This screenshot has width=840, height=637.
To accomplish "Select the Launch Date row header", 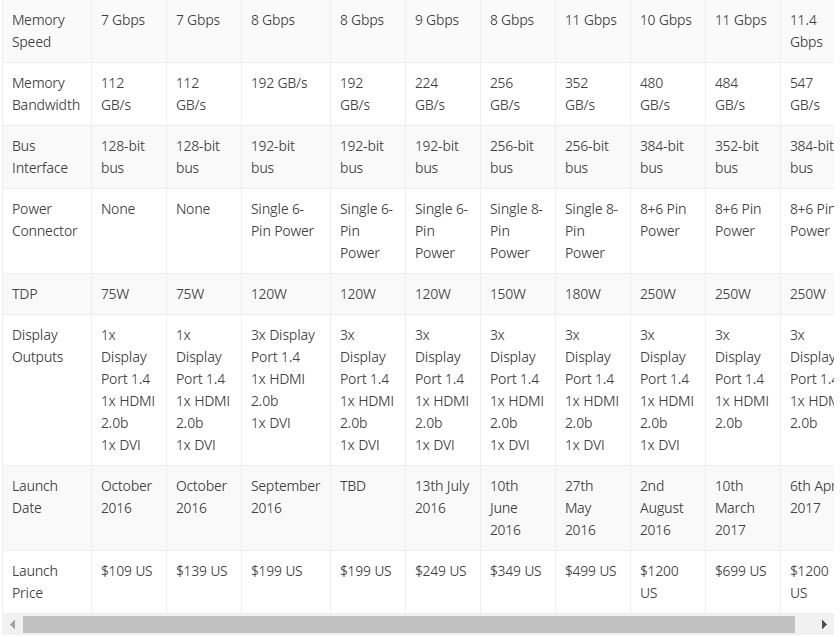I will pos(35,497).
